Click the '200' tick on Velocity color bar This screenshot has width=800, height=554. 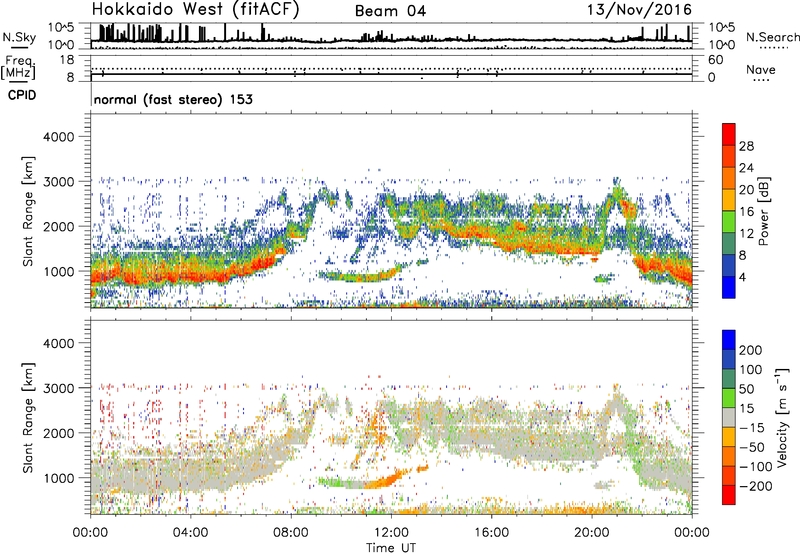click(751, 350)
